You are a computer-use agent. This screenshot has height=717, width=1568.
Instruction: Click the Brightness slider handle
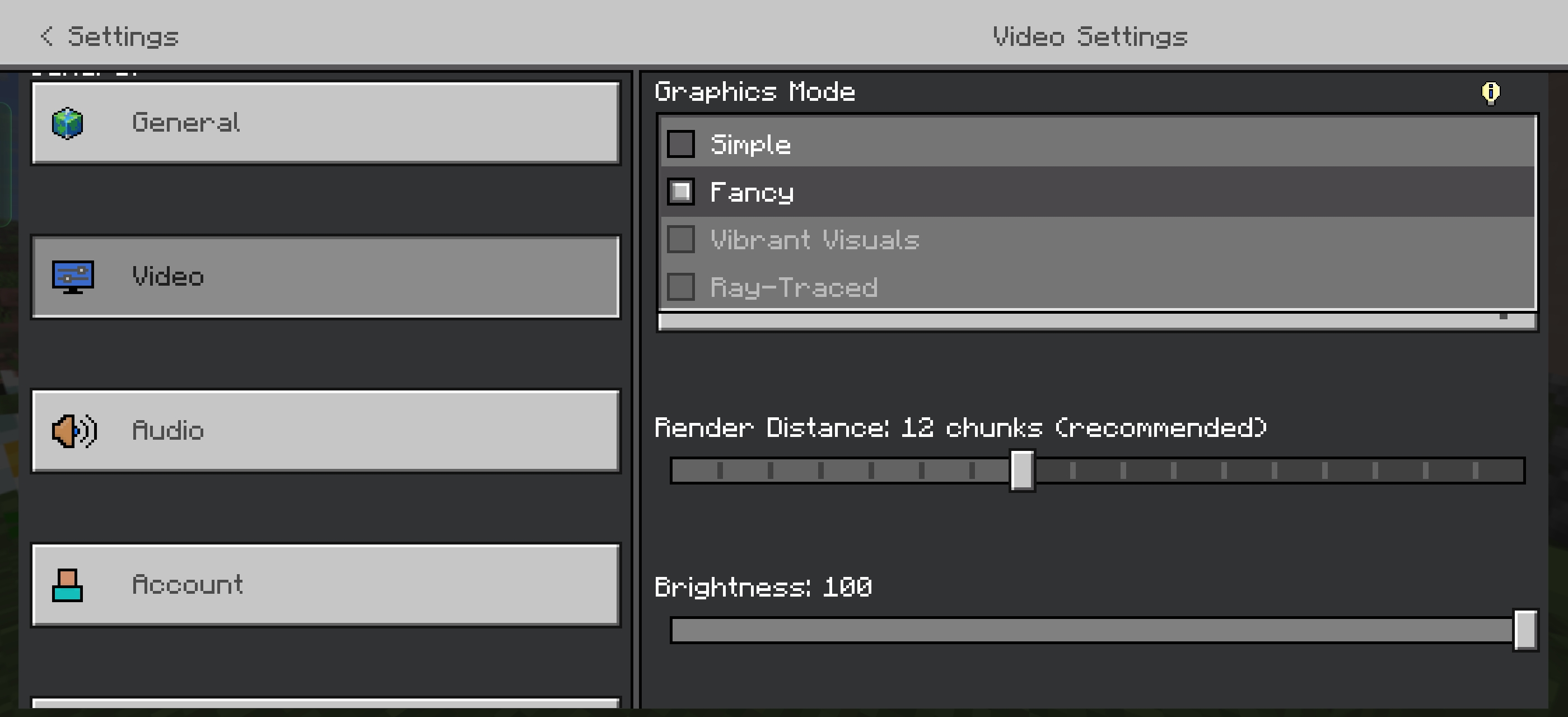1525,630
